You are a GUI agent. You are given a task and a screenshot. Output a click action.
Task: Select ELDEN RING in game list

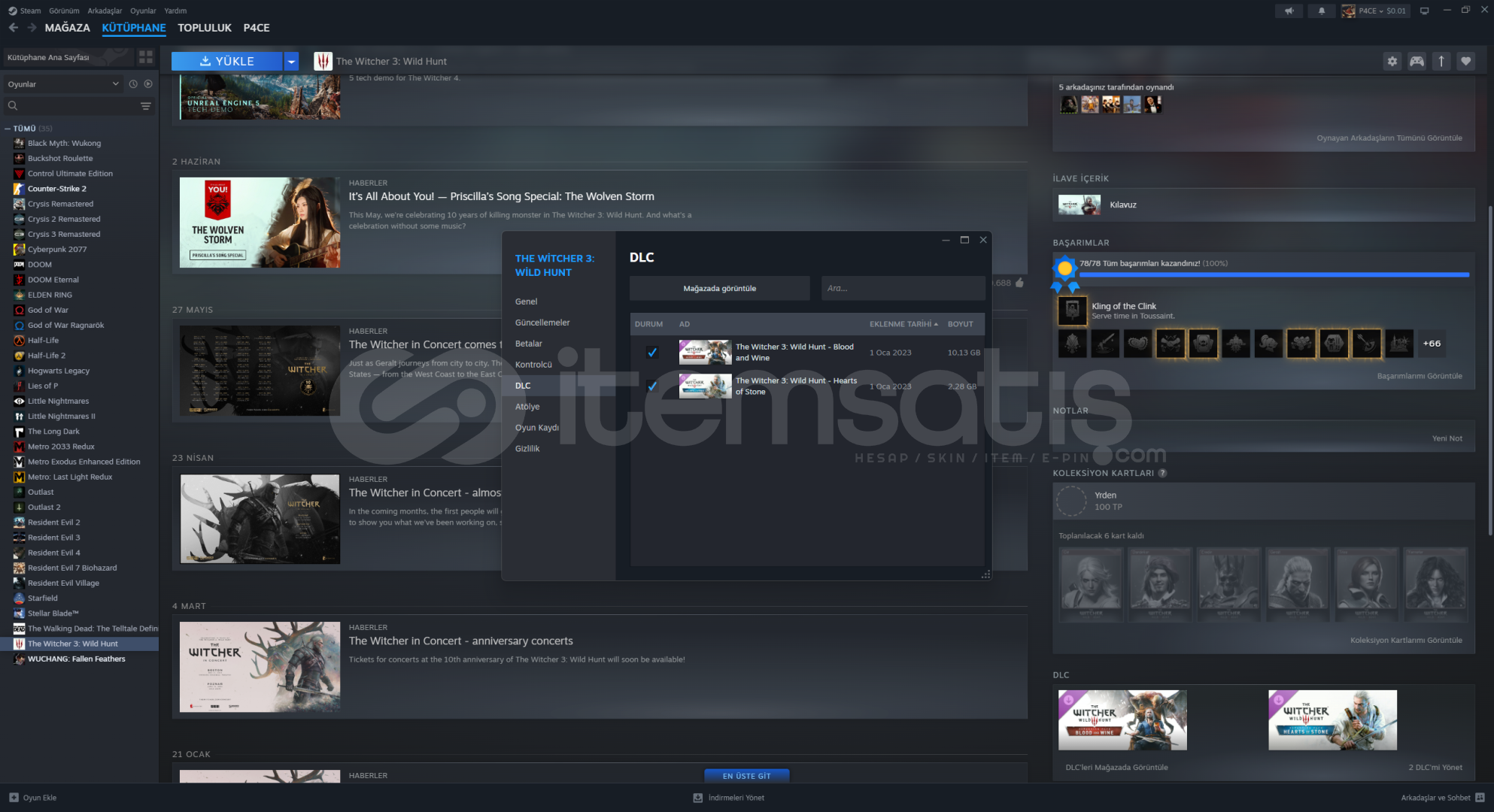click(x=50, y=295)
